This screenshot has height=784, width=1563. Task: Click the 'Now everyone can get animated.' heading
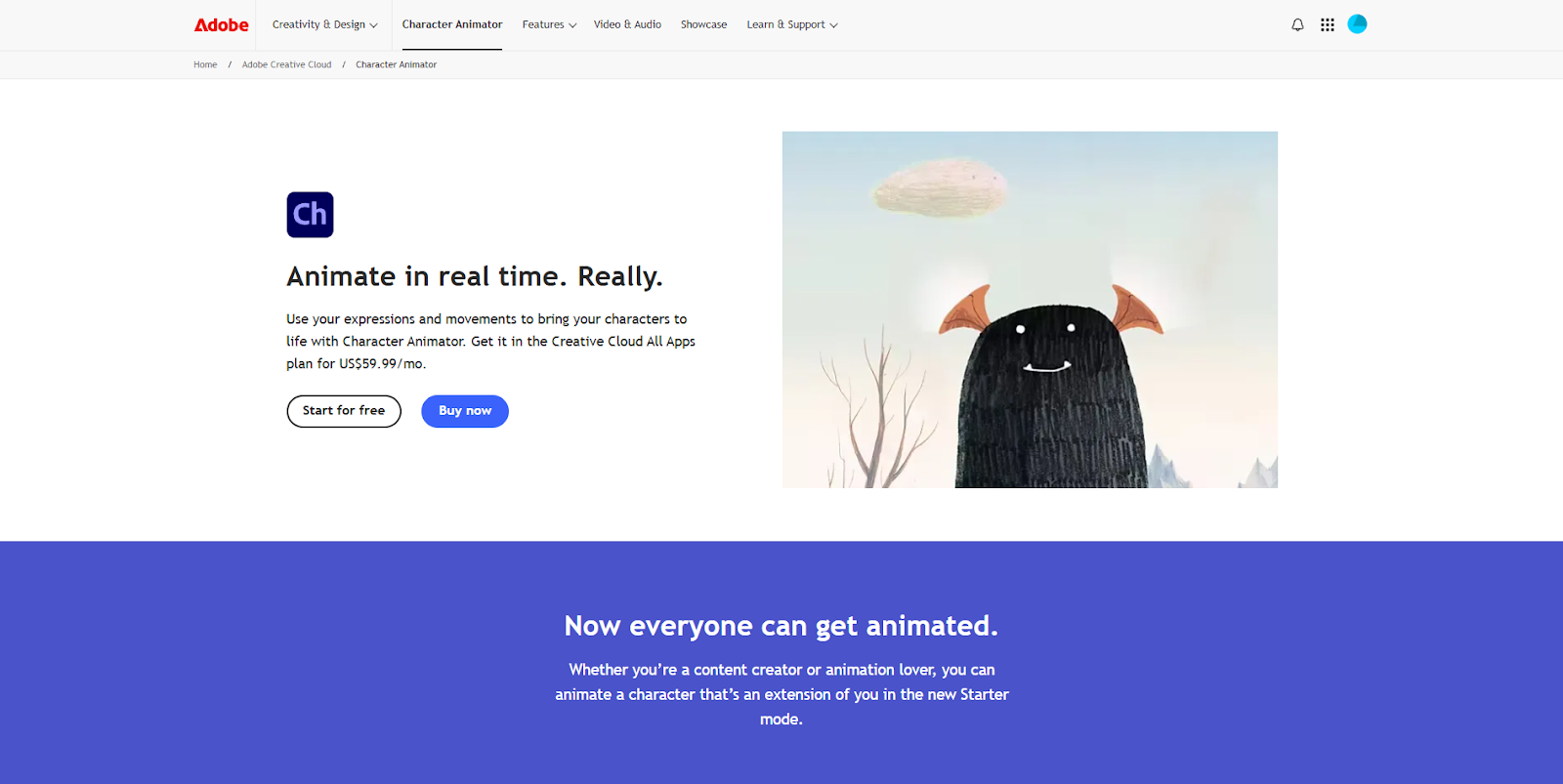(781, 626)
